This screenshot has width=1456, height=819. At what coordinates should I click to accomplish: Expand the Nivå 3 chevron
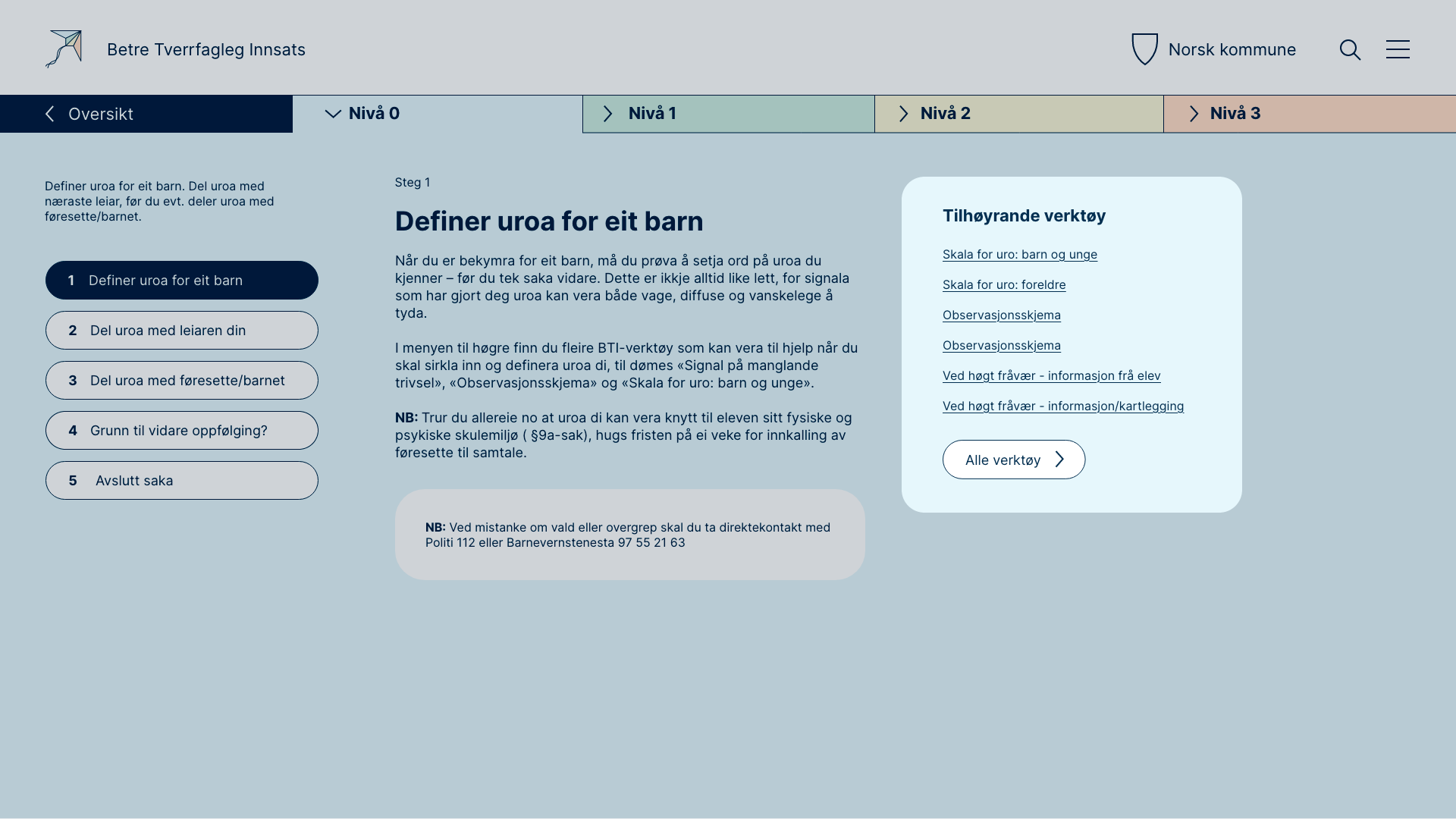click(1194, 114)
